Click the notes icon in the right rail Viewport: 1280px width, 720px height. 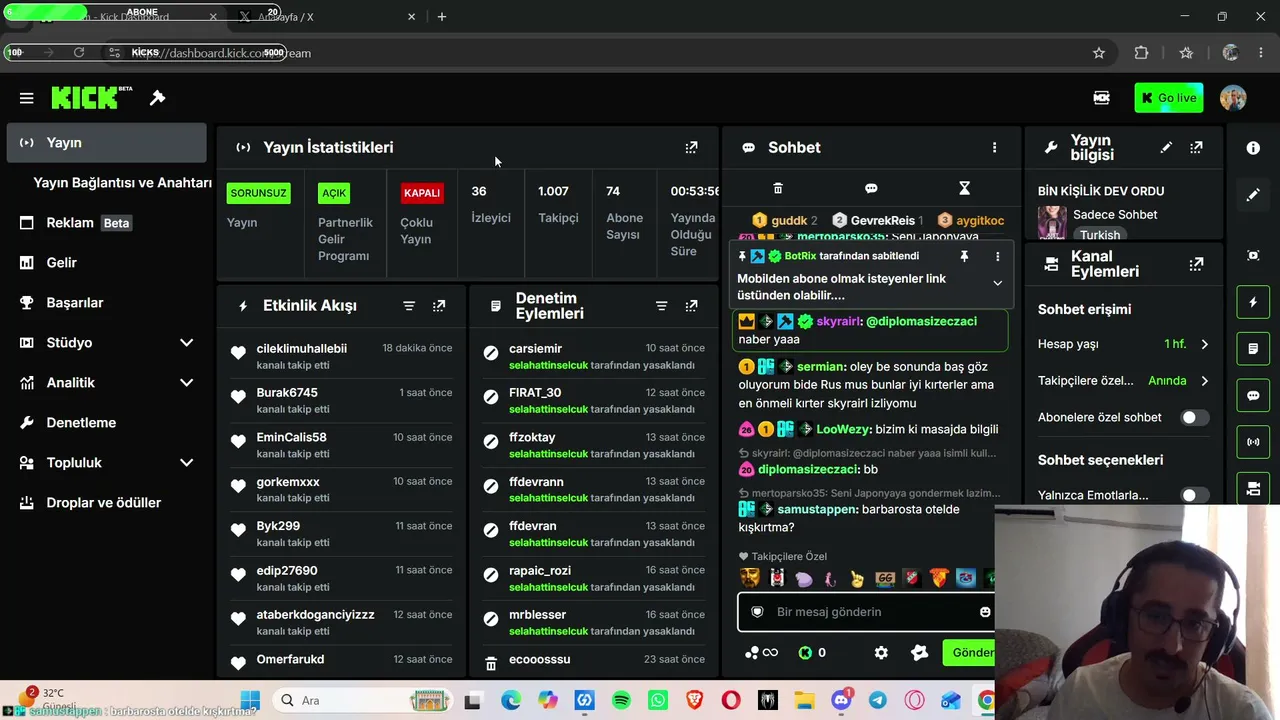pyautogui.click(x=1253, y=349)
